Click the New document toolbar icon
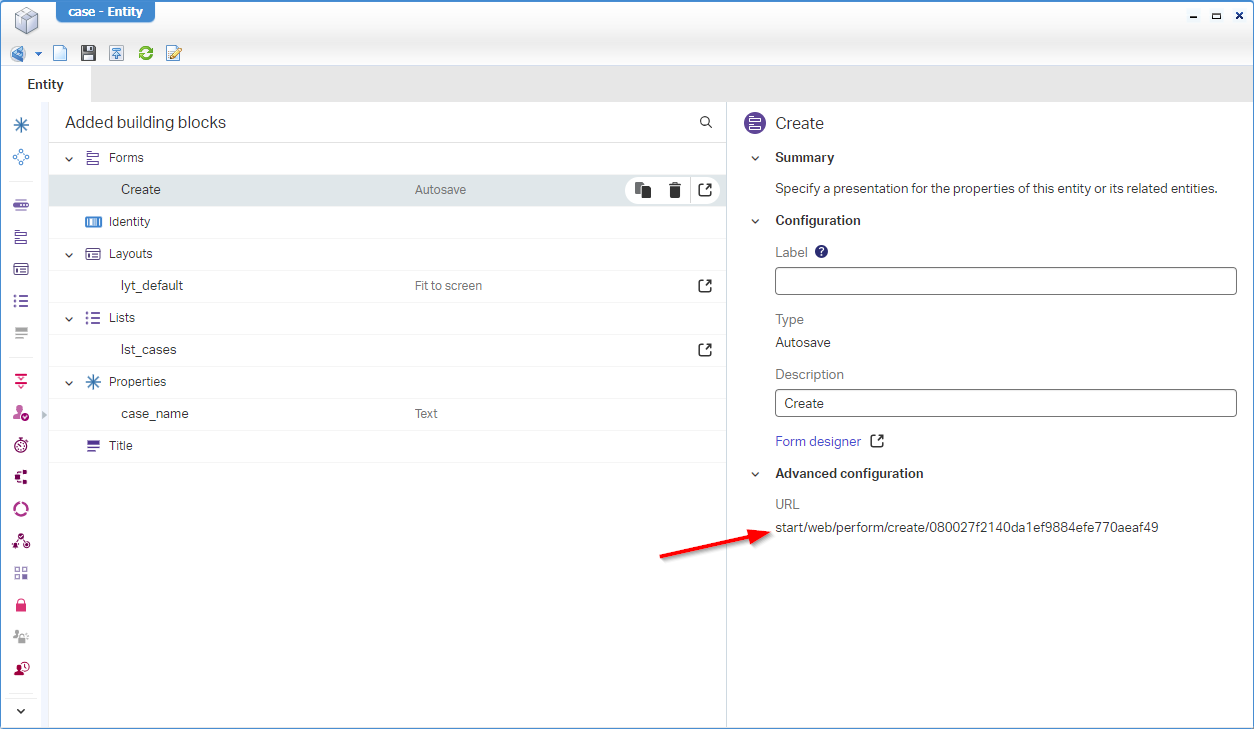The width and height of the screenshot is (1254, 729). (x=60, y=53)
